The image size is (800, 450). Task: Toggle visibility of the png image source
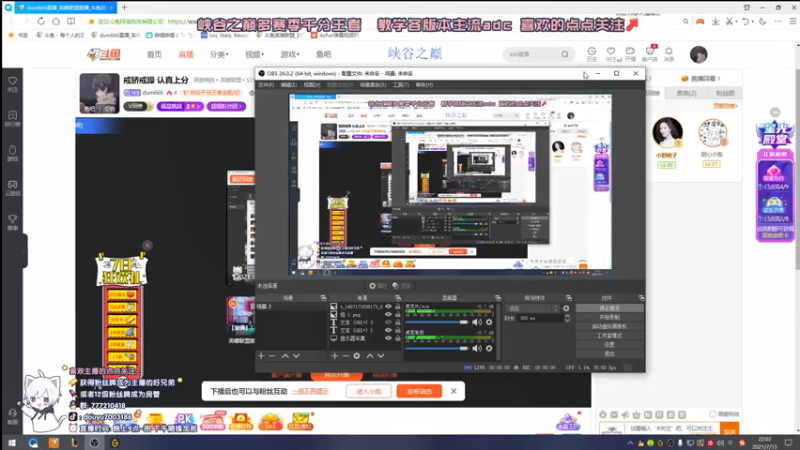(388, 314)
